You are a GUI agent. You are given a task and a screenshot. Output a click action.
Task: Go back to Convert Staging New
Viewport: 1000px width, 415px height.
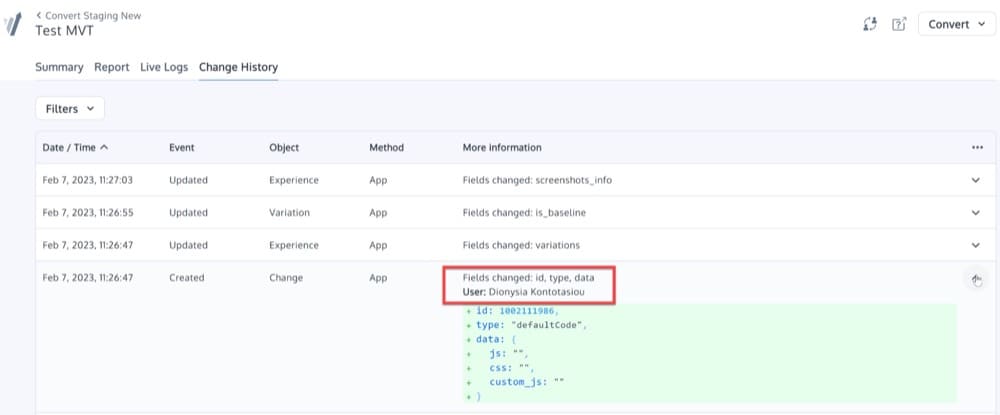tap(89, 15)
